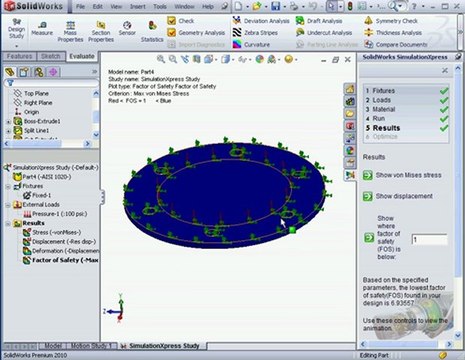Run the Check tool

pyautogui.click(x=181, y=21)
